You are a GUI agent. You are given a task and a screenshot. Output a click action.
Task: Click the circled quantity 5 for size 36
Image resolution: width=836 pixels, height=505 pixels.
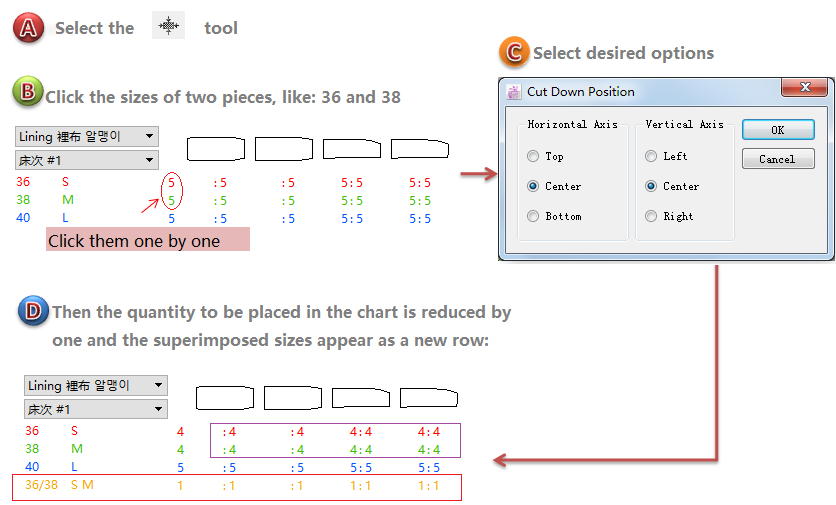tap(171, 183)
